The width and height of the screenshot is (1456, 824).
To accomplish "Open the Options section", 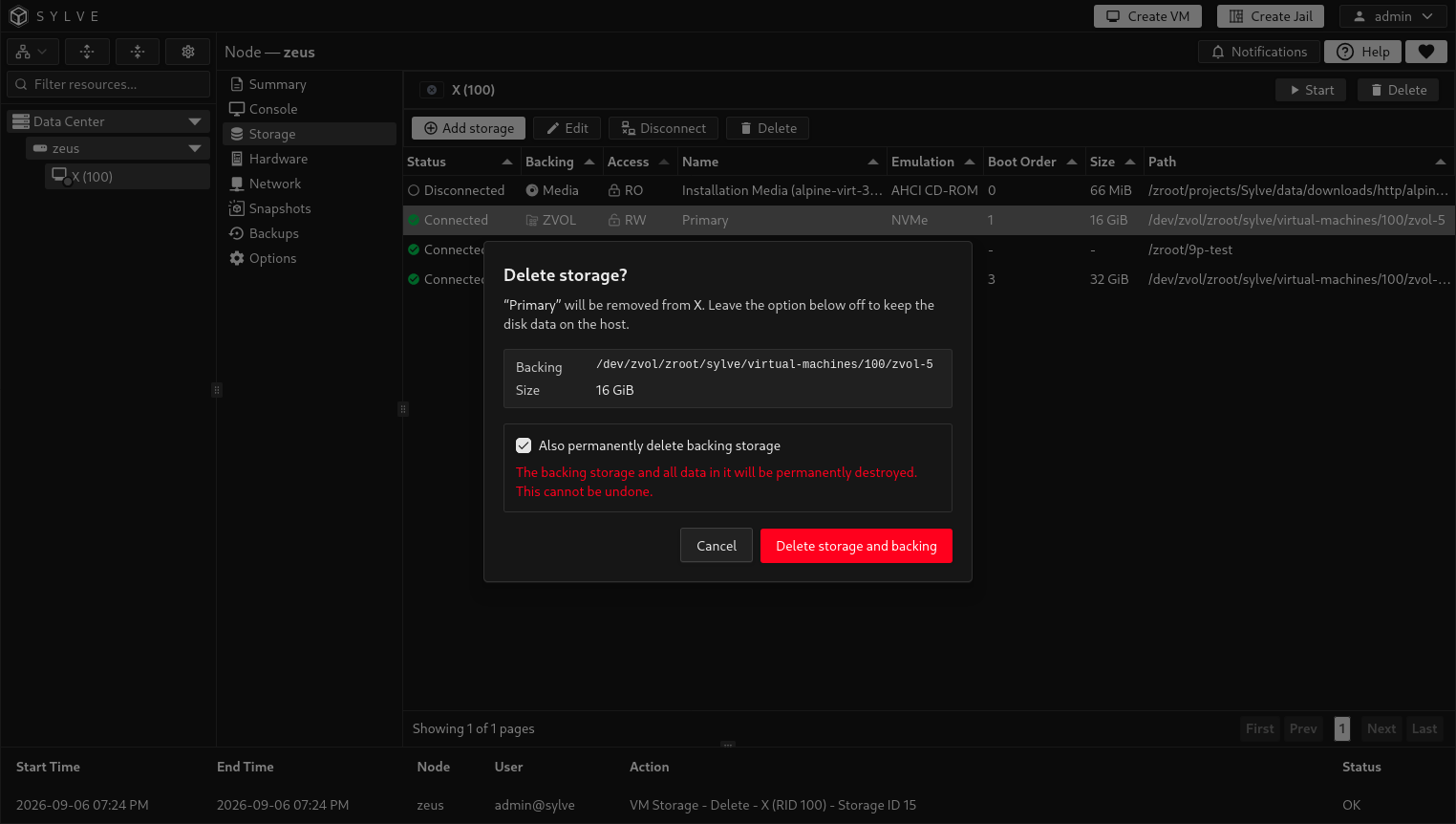I will point(310,258).
